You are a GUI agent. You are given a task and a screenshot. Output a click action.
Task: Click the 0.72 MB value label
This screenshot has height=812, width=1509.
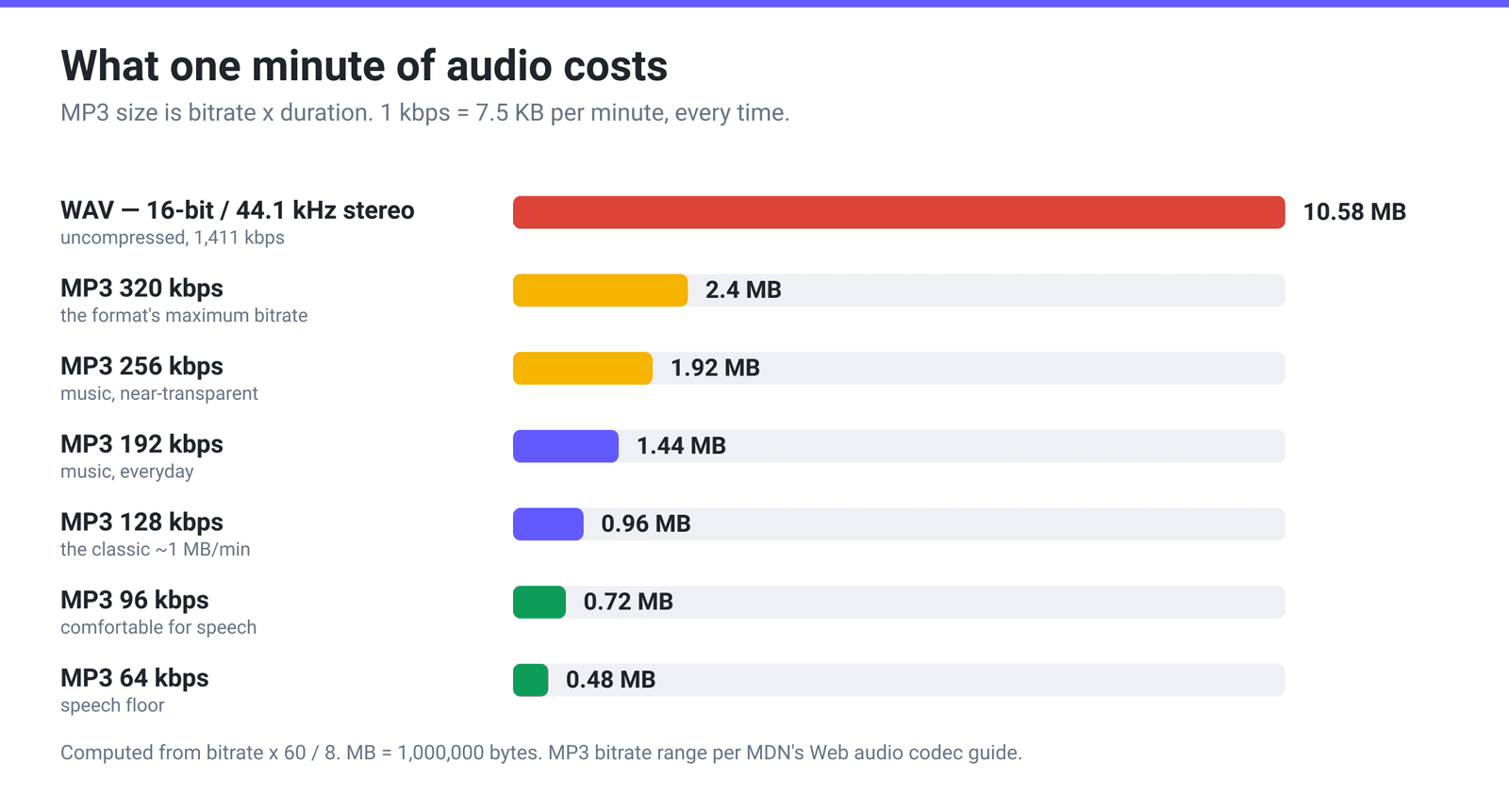click(628, 603)
